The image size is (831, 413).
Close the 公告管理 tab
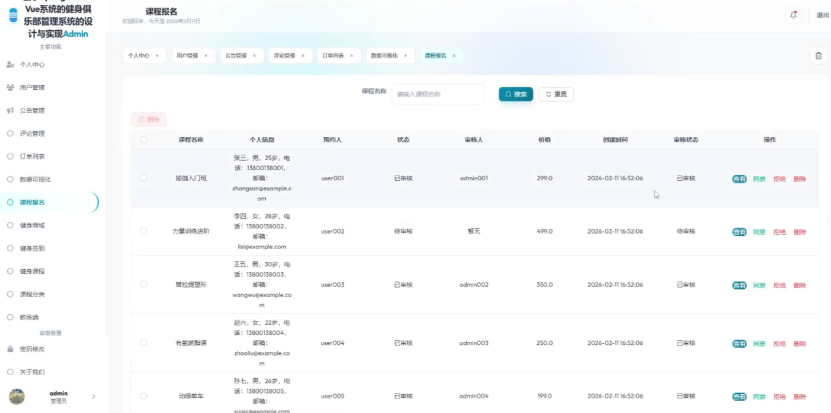[x=254, y=56]
